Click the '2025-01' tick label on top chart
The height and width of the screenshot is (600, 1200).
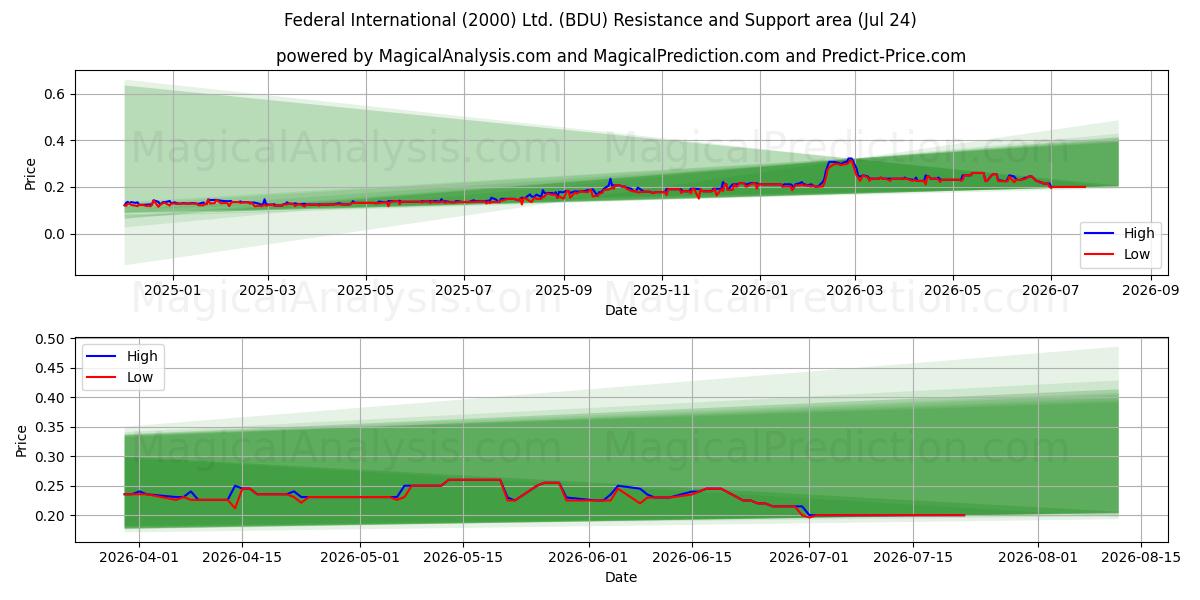tap(173, 291)
